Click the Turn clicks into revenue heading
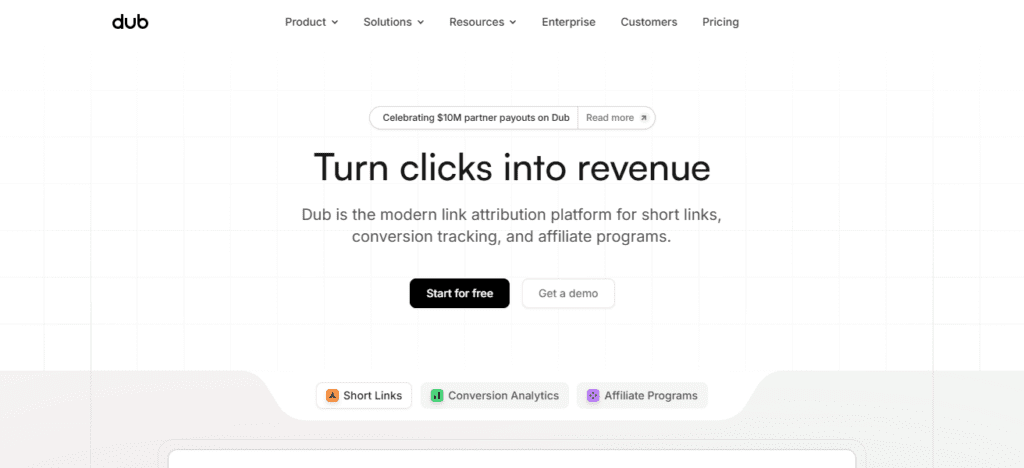The image size is (1024, 468). pos(512,167)
